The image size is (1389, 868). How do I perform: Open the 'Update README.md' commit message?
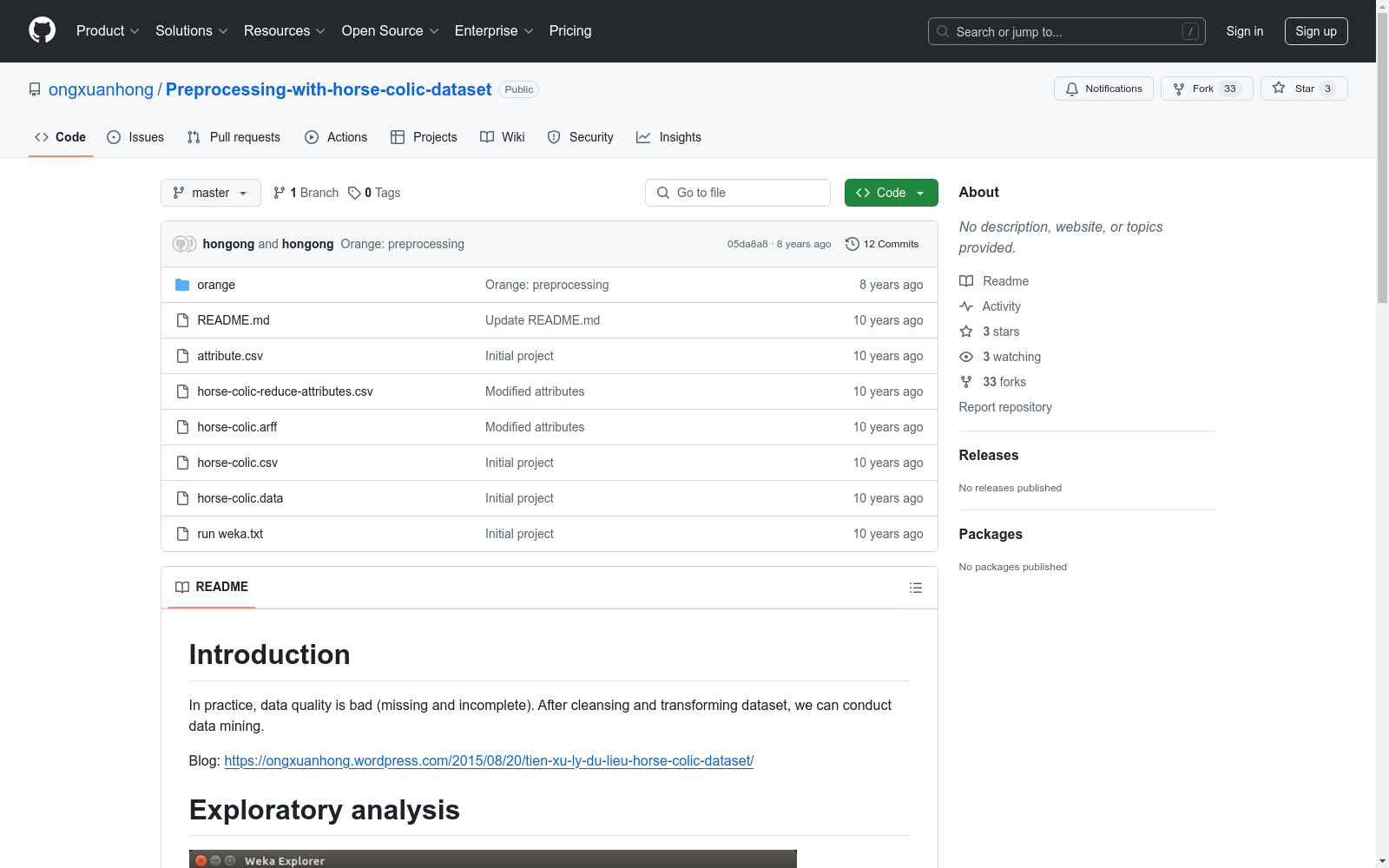543,320
